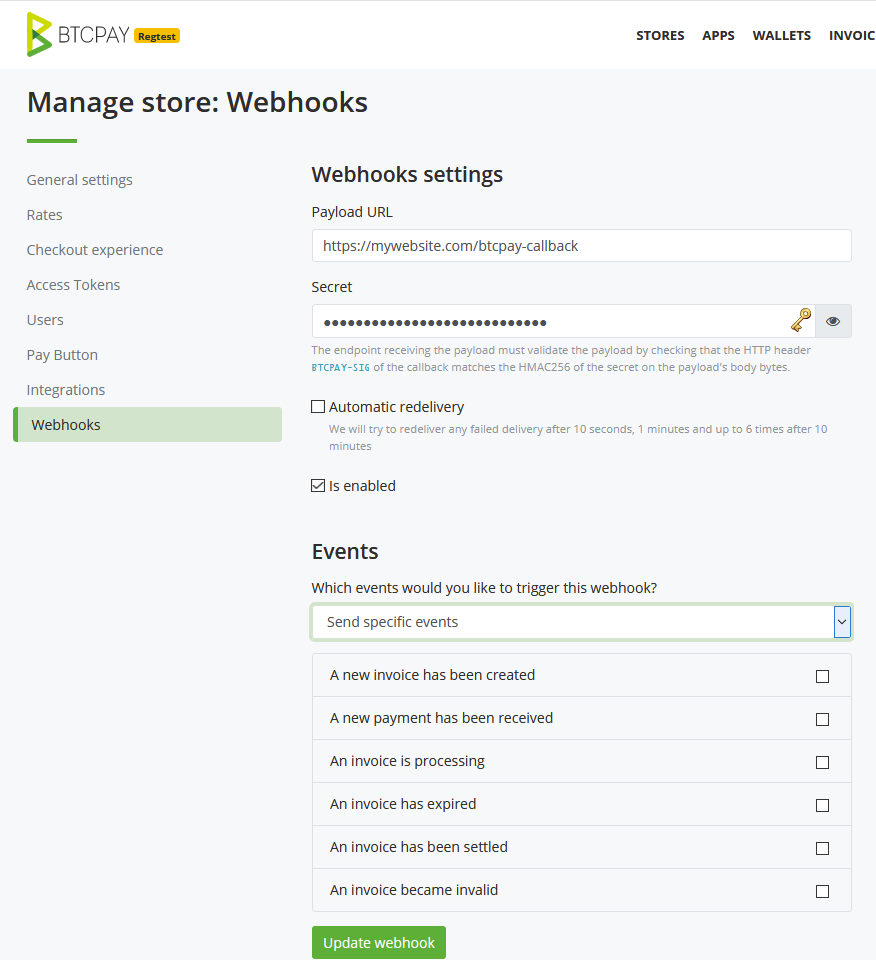The image size is (876, 960).
Task: Uncheck the Is enabled checkbox
Action: tap(318, 486)
